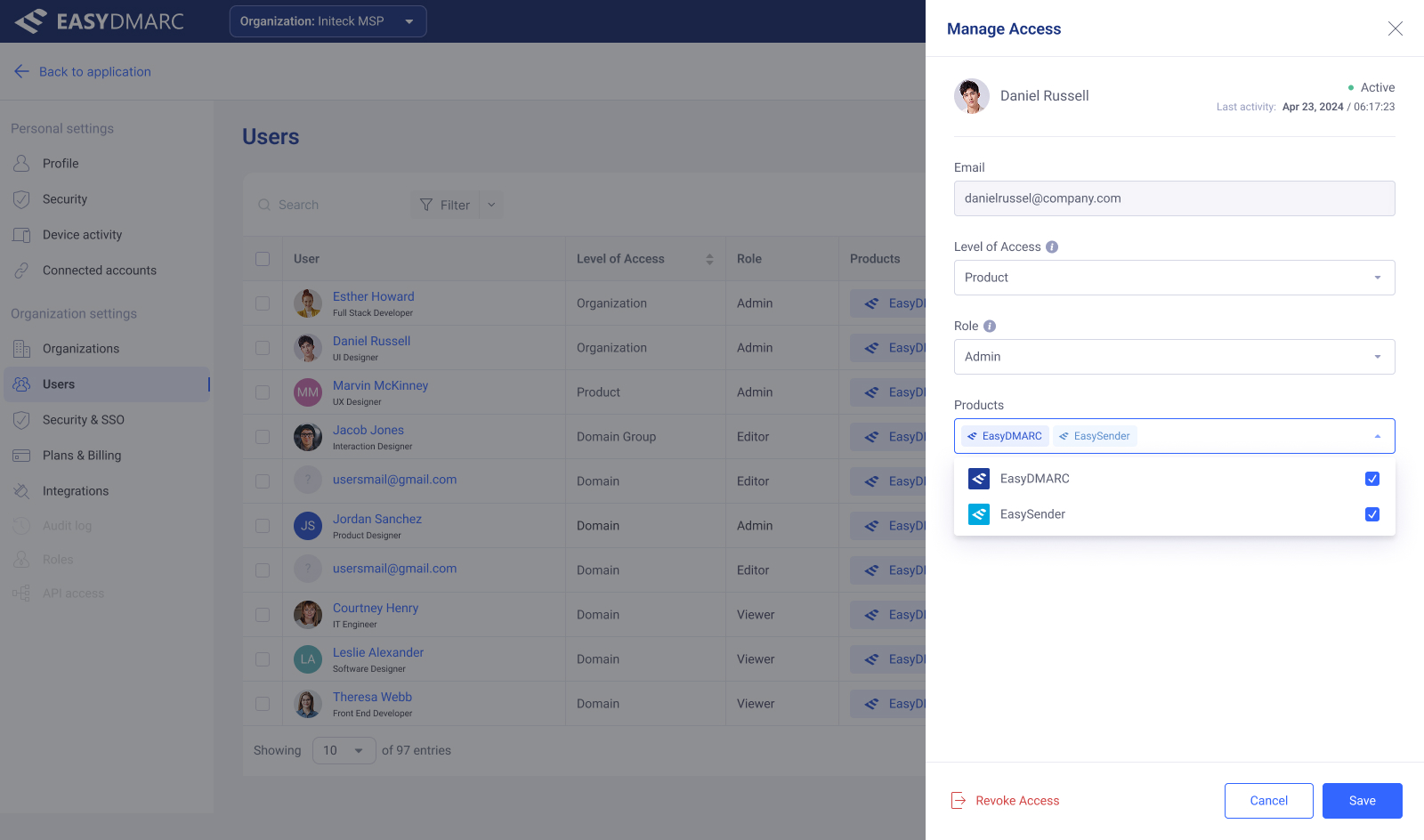
Task: Click EasyDMARC product badge in Esther Howard row
Action: (x=888, y=303)
